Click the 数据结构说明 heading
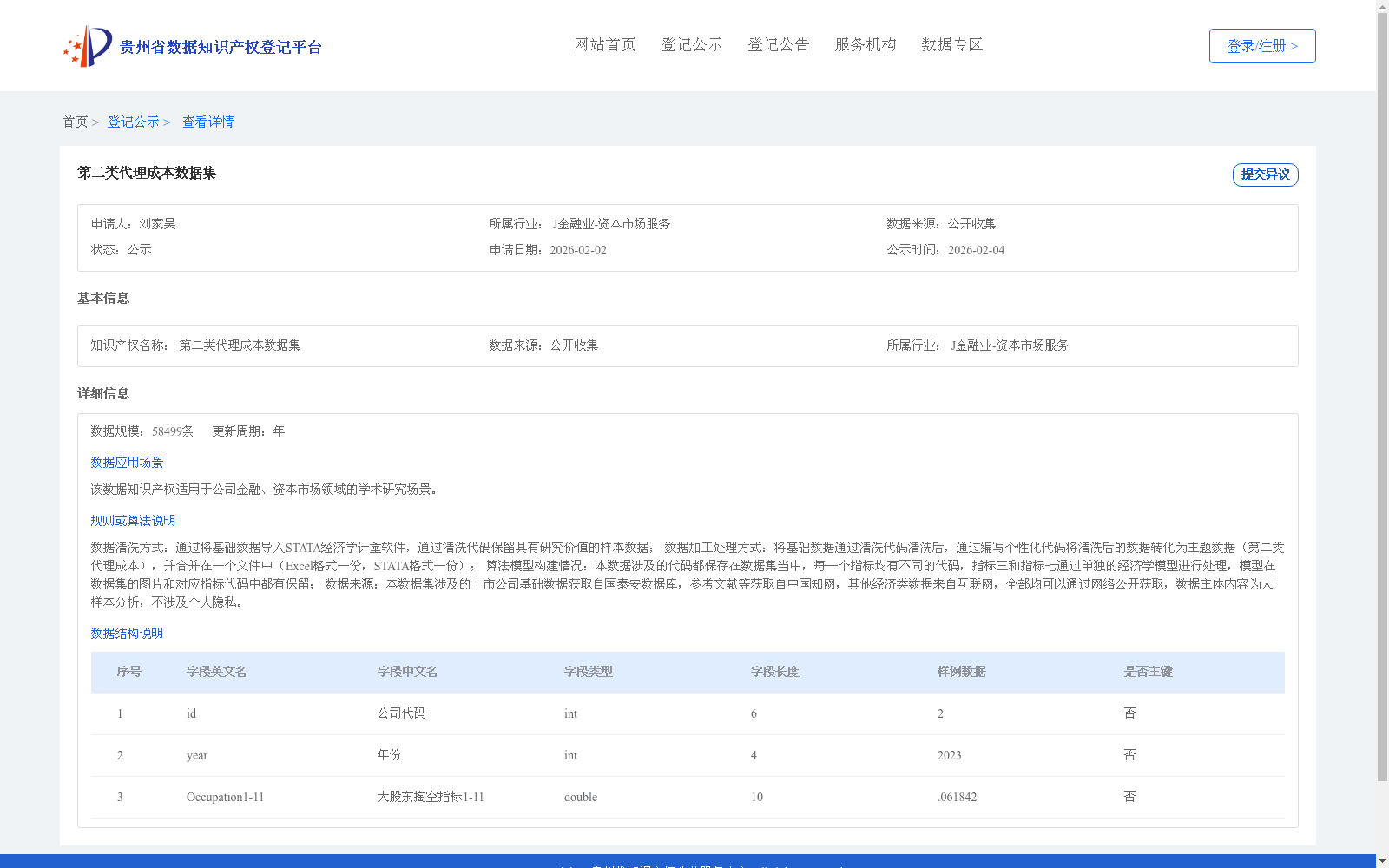 tap(127, 634)
